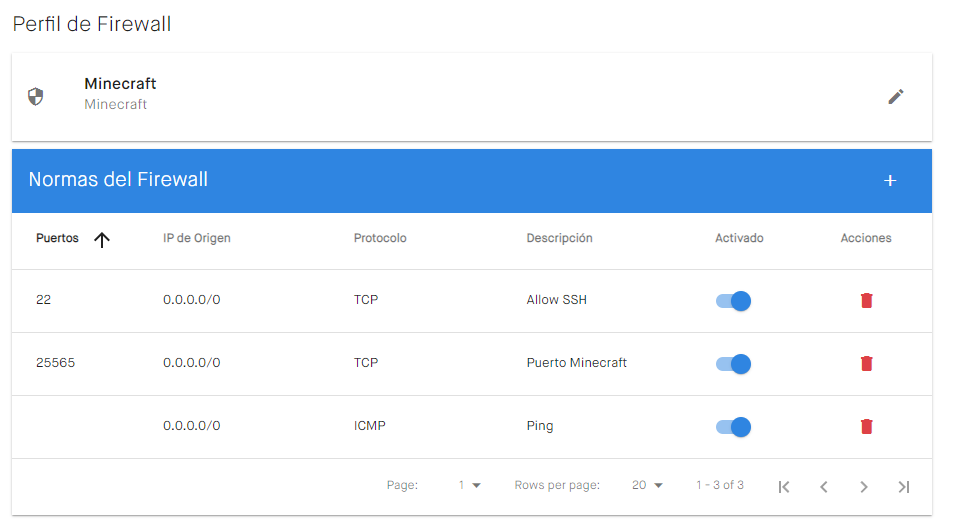This screenshot has width=955, height=526.
Task: Click the gray Minecraft profile subtitle
Action: point(115,104)
